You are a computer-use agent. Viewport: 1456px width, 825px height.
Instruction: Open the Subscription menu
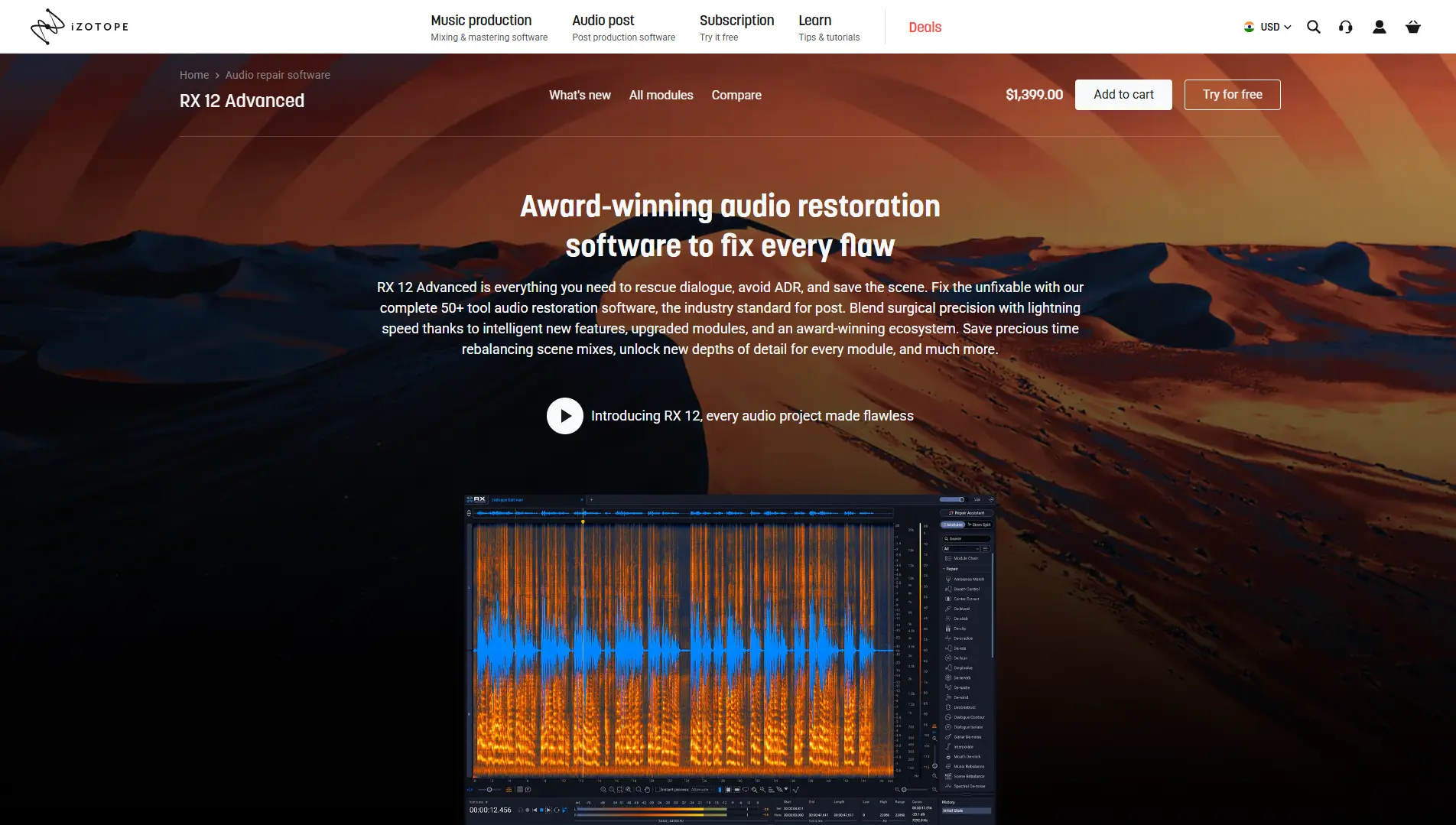(736, 27)
